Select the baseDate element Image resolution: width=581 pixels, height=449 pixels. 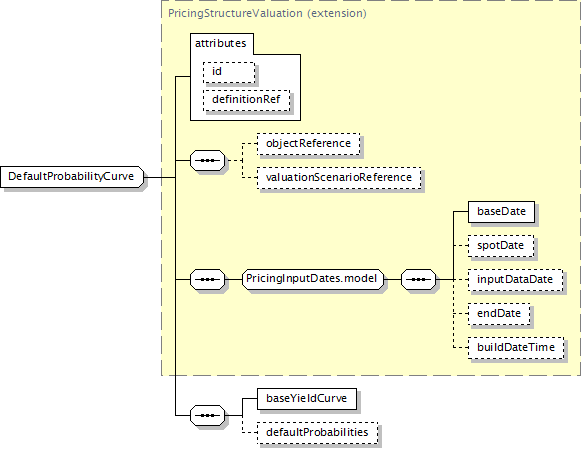click(501, 212)
